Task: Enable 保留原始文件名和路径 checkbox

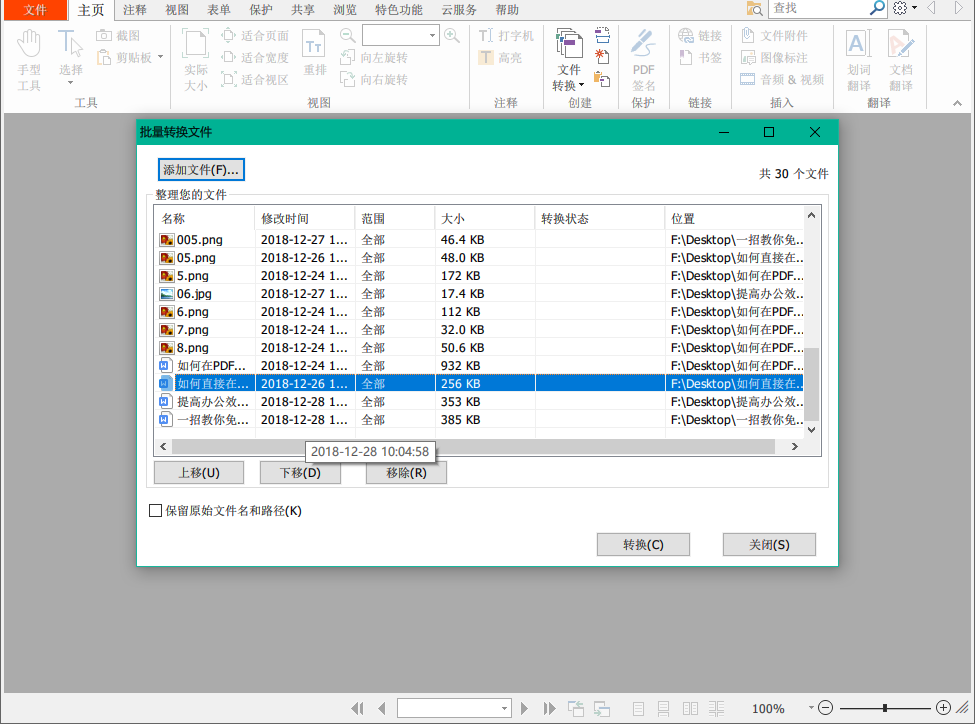Action: coord(156,510)
